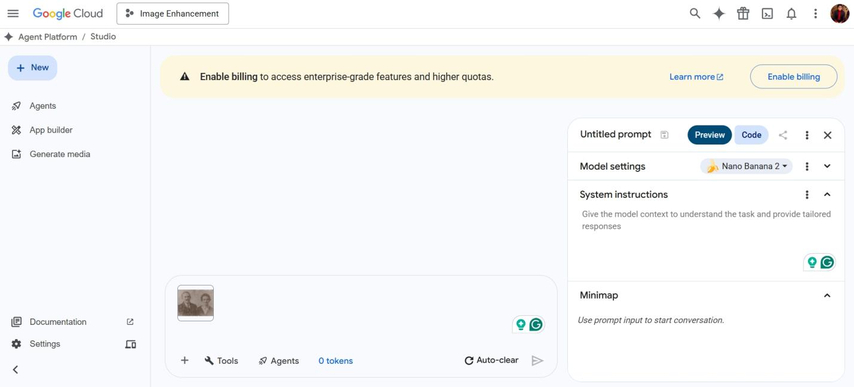Click the uploaded portrait photo thumbnail

tap(196, 303)
